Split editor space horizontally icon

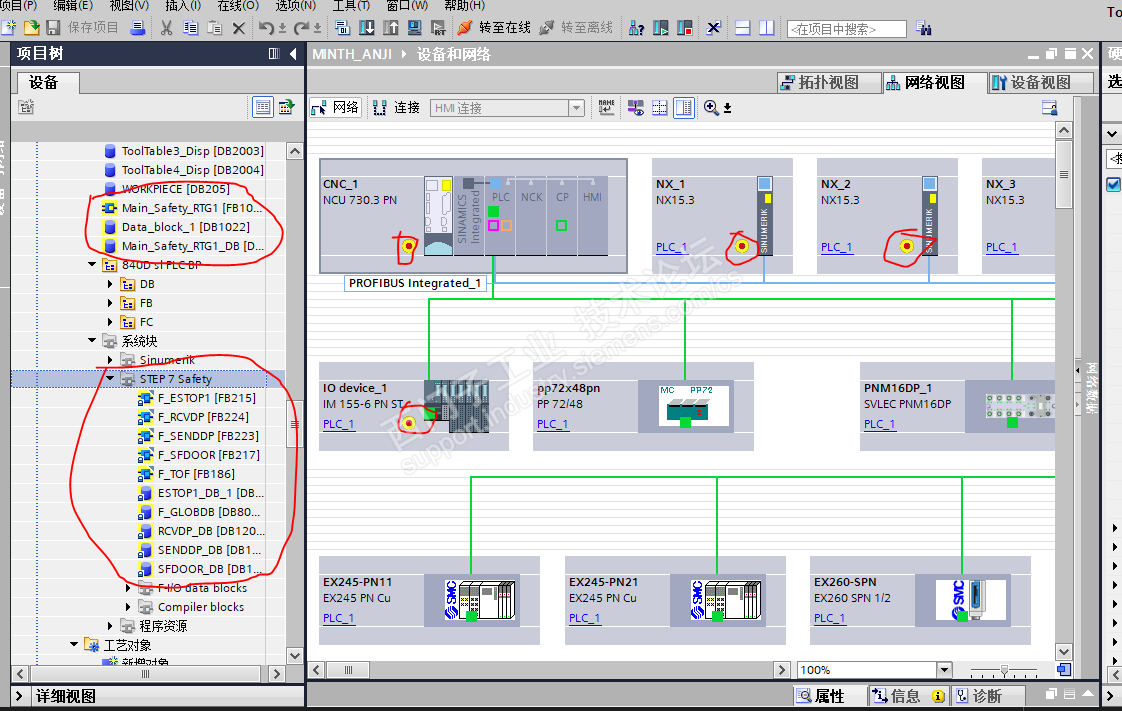point(743,28)
